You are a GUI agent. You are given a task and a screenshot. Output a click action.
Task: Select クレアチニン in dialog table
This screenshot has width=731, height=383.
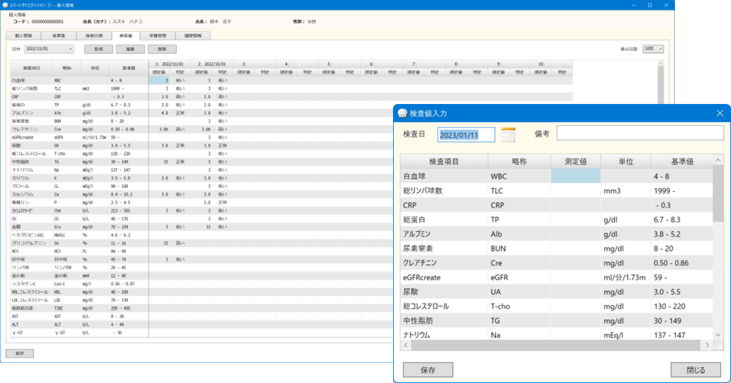[420, 263]
